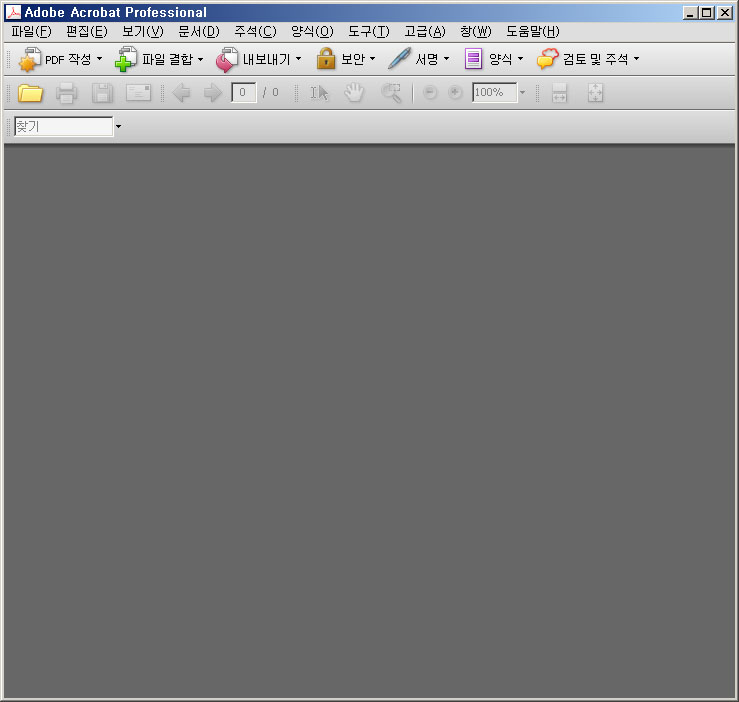Expand the 내보내기 dropdown arrow
739x702 pixels.
click(298, 59)
